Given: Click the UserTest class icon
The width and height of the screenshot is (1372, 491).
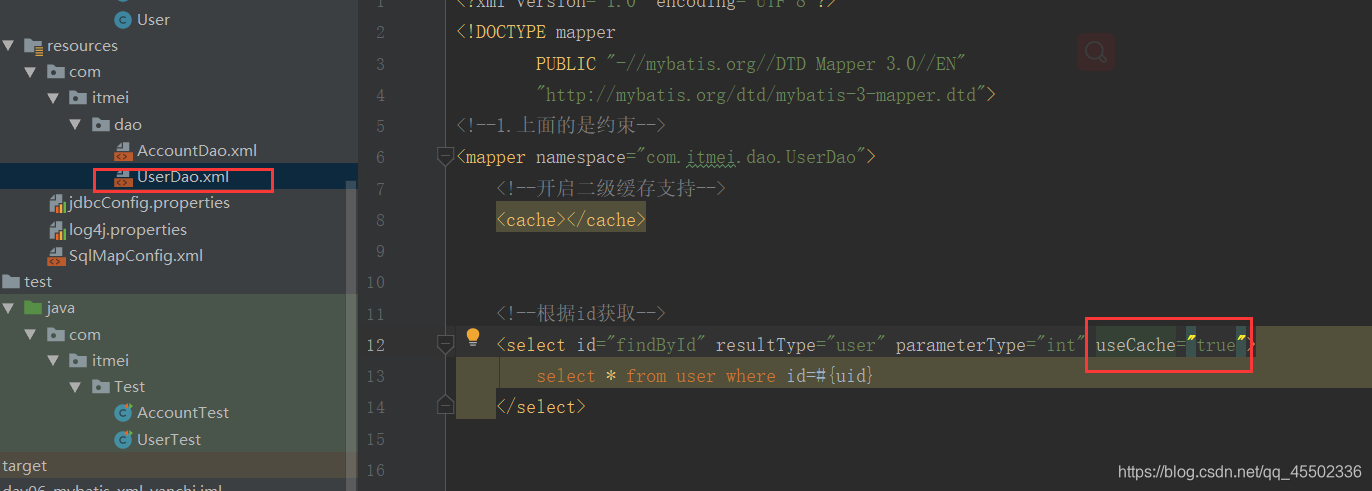Looking at the screenshot, I should 123,439.
